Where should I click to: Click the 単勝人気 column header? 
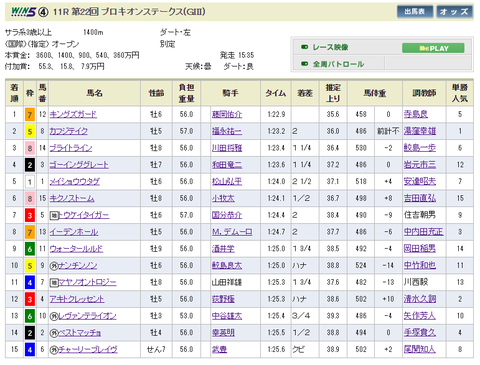(460, 93)
